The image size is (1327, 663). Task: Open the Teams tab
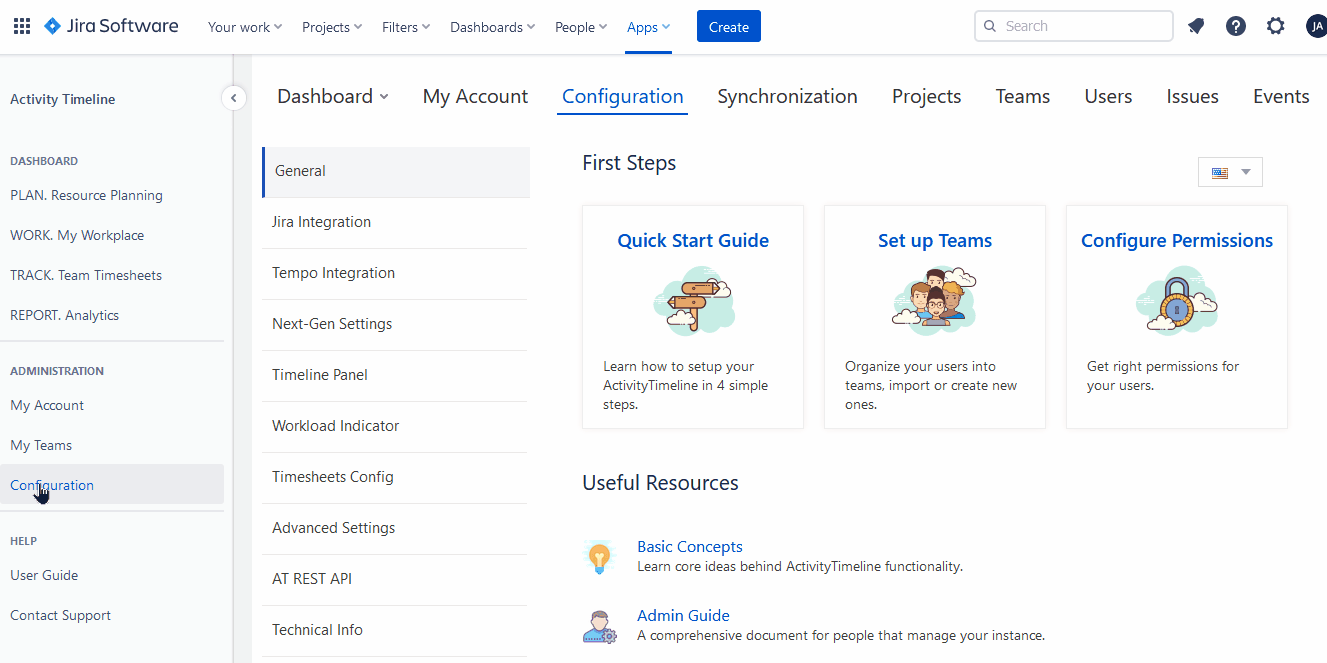point(1023,97)
